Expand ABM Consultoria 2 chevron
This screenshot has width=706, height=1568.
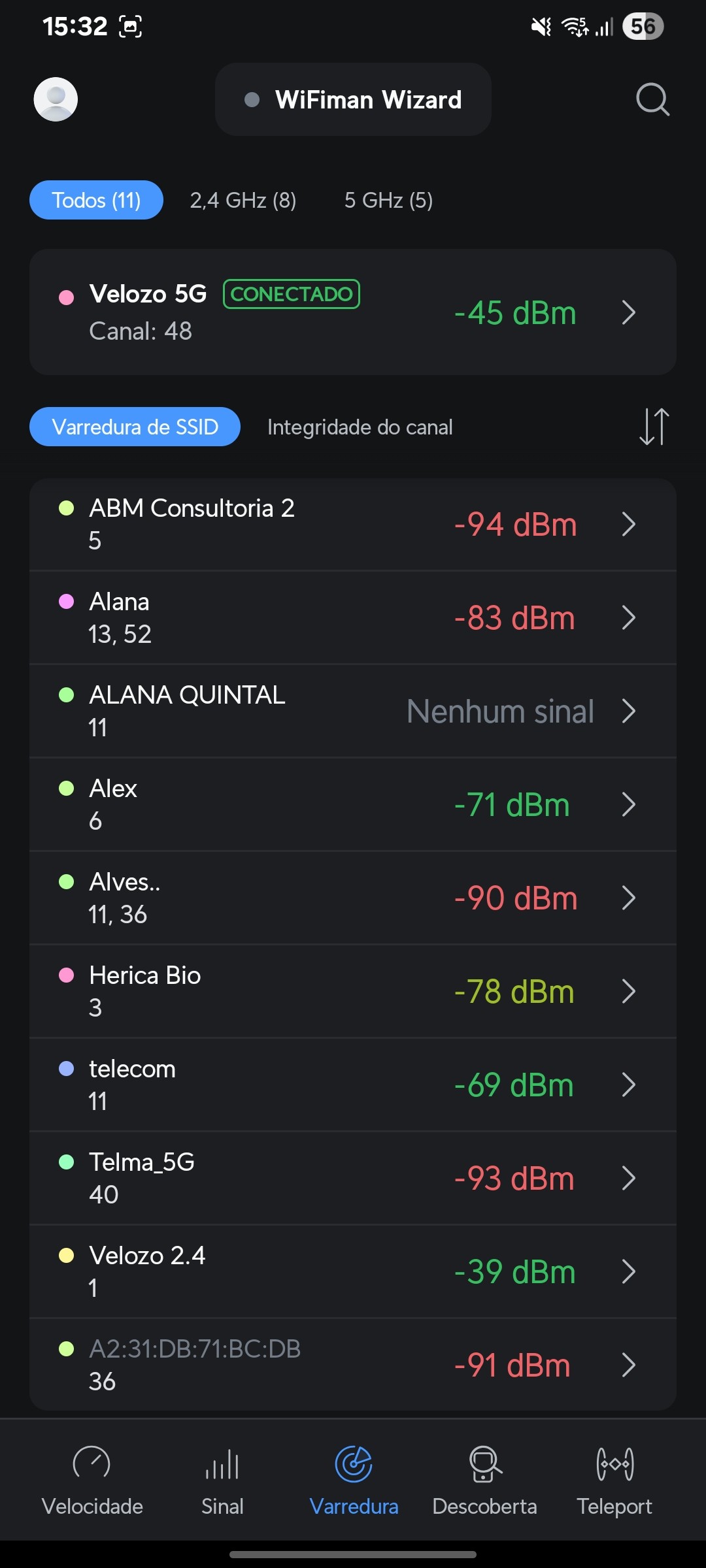(x=629, y=524)
